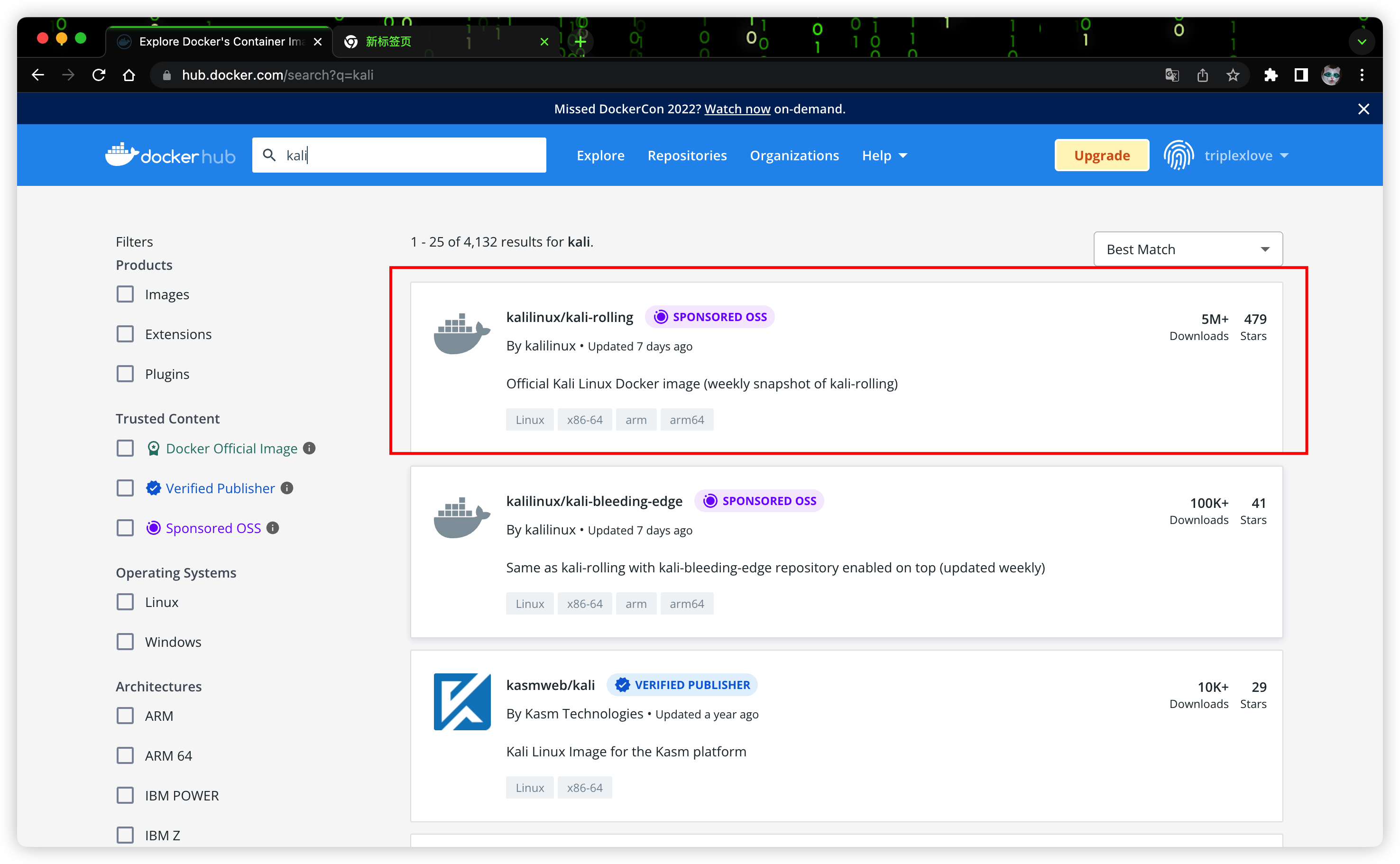
Task: Go to browser home page
Action: [129, 75]
